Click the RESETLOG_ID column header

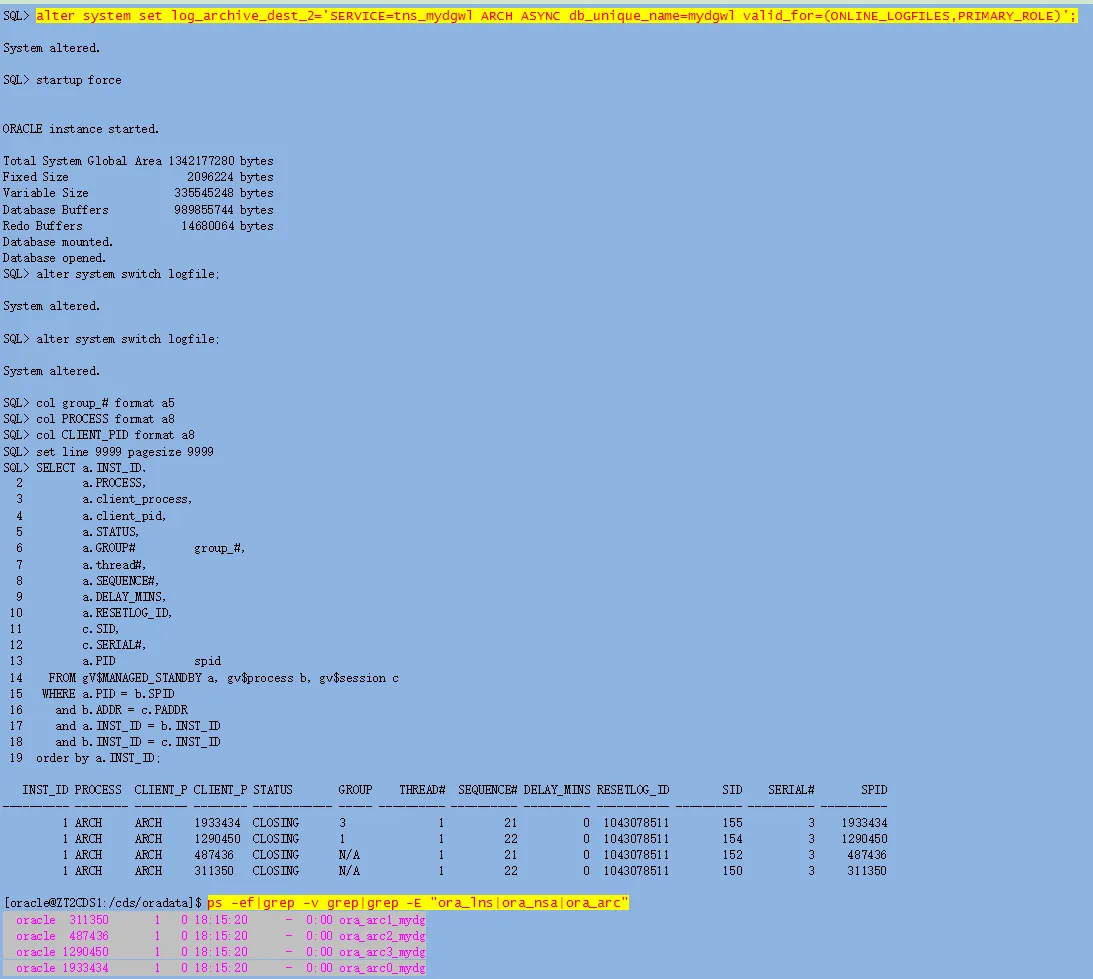click(x=633, y=790)
